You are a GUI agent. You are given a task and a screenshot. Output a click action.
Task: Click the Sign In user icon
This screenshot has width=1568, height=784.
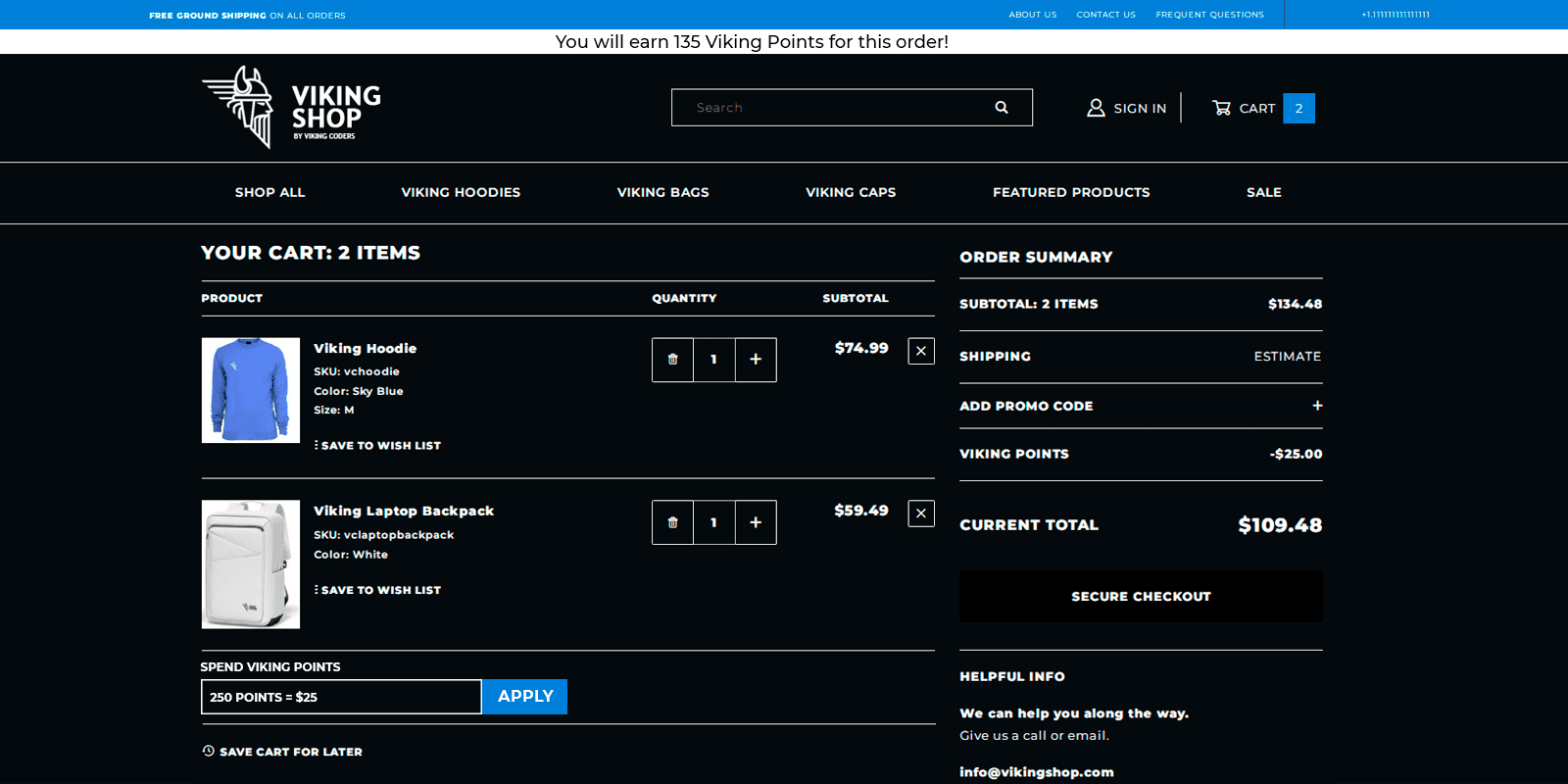tap(1096, 108)
